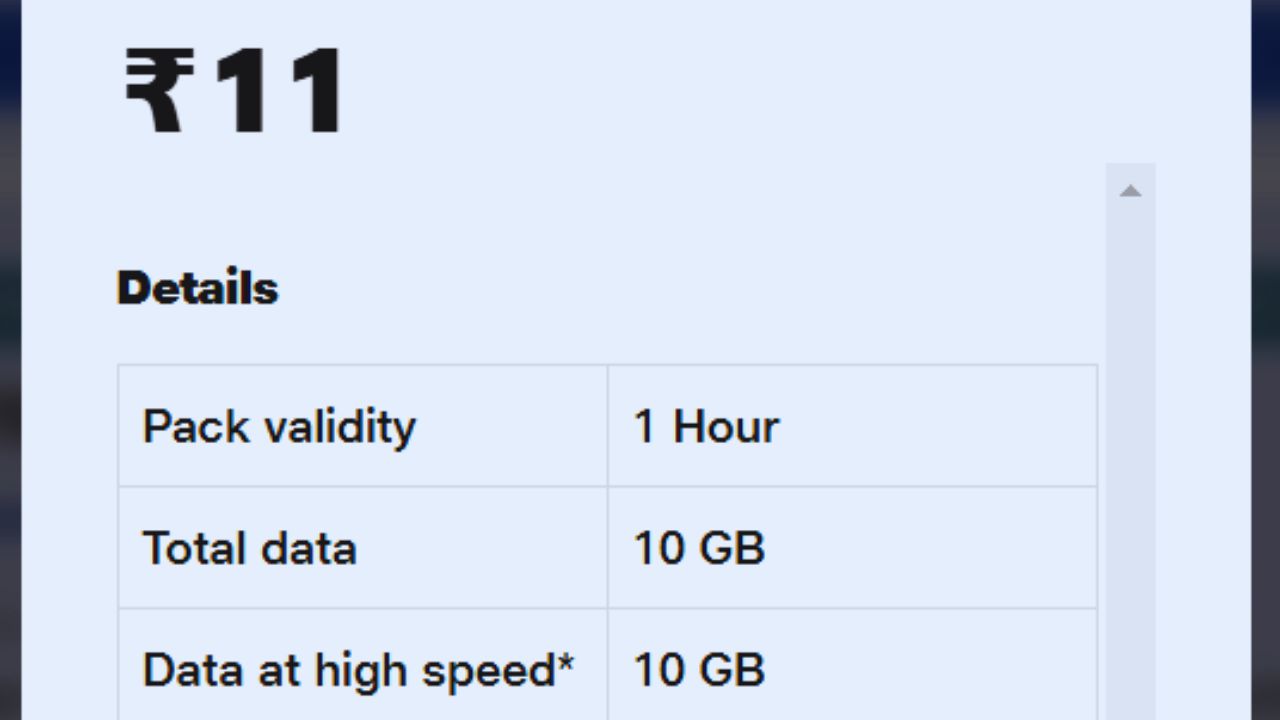Screen dimensions: 1280x720
Task: Select the Pack validity label cell
Action: (363, 426)
